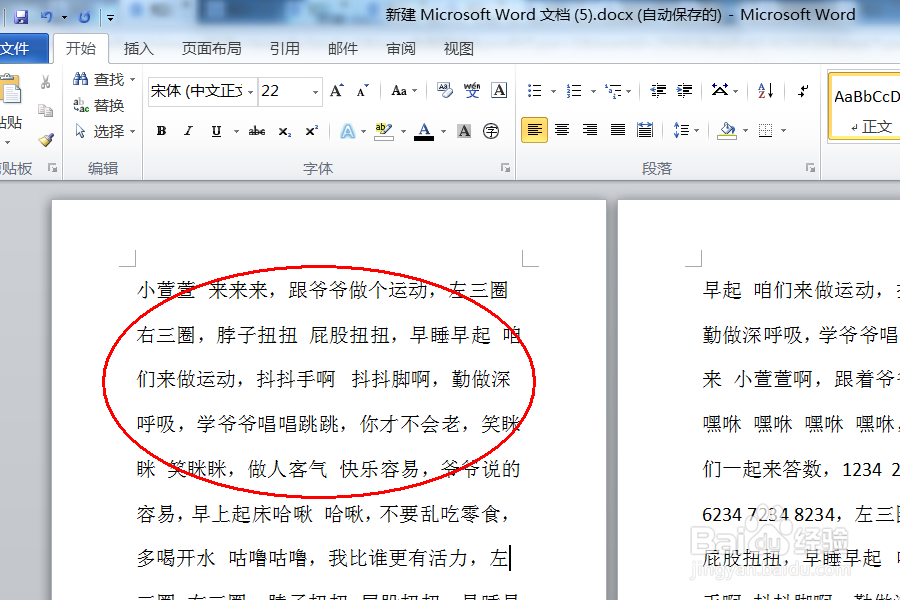Toggle Character Shading
The width and height of the screenshot is (900, 600).
pyautogui.click(x=464, y=131)
